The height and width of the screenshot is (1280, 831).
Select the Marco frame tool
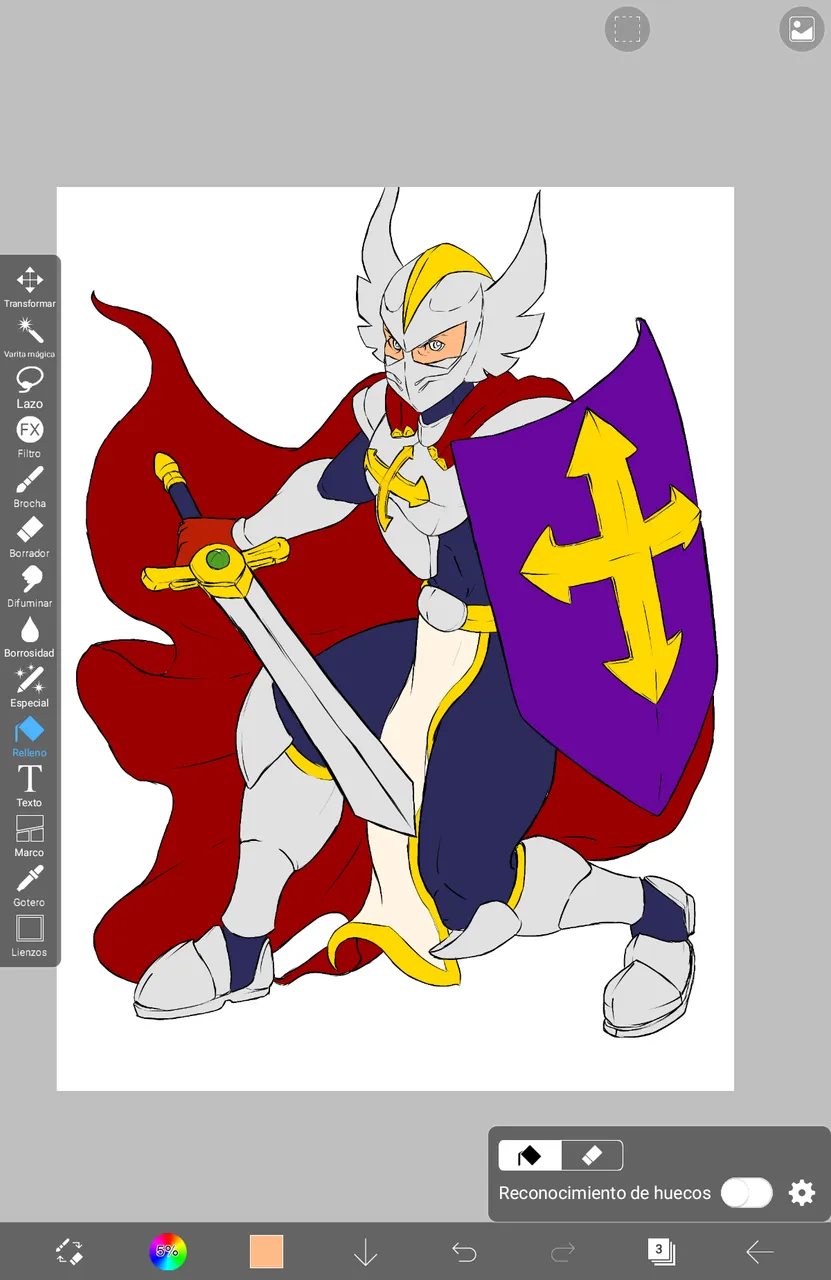pyautogui.click(x=30, y=836)
